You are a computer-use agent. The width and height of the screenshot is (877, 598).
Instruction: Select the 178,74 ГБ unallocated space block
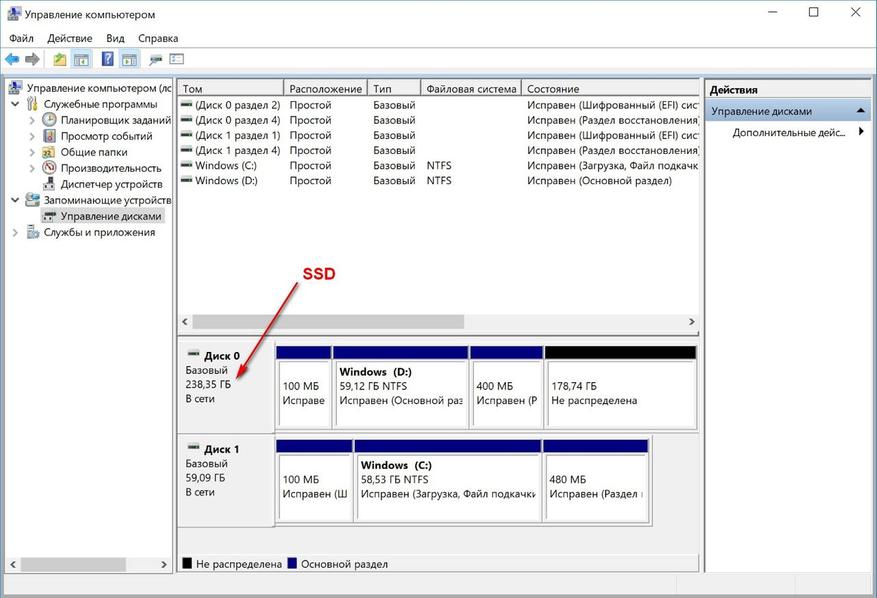coord(621,387)
